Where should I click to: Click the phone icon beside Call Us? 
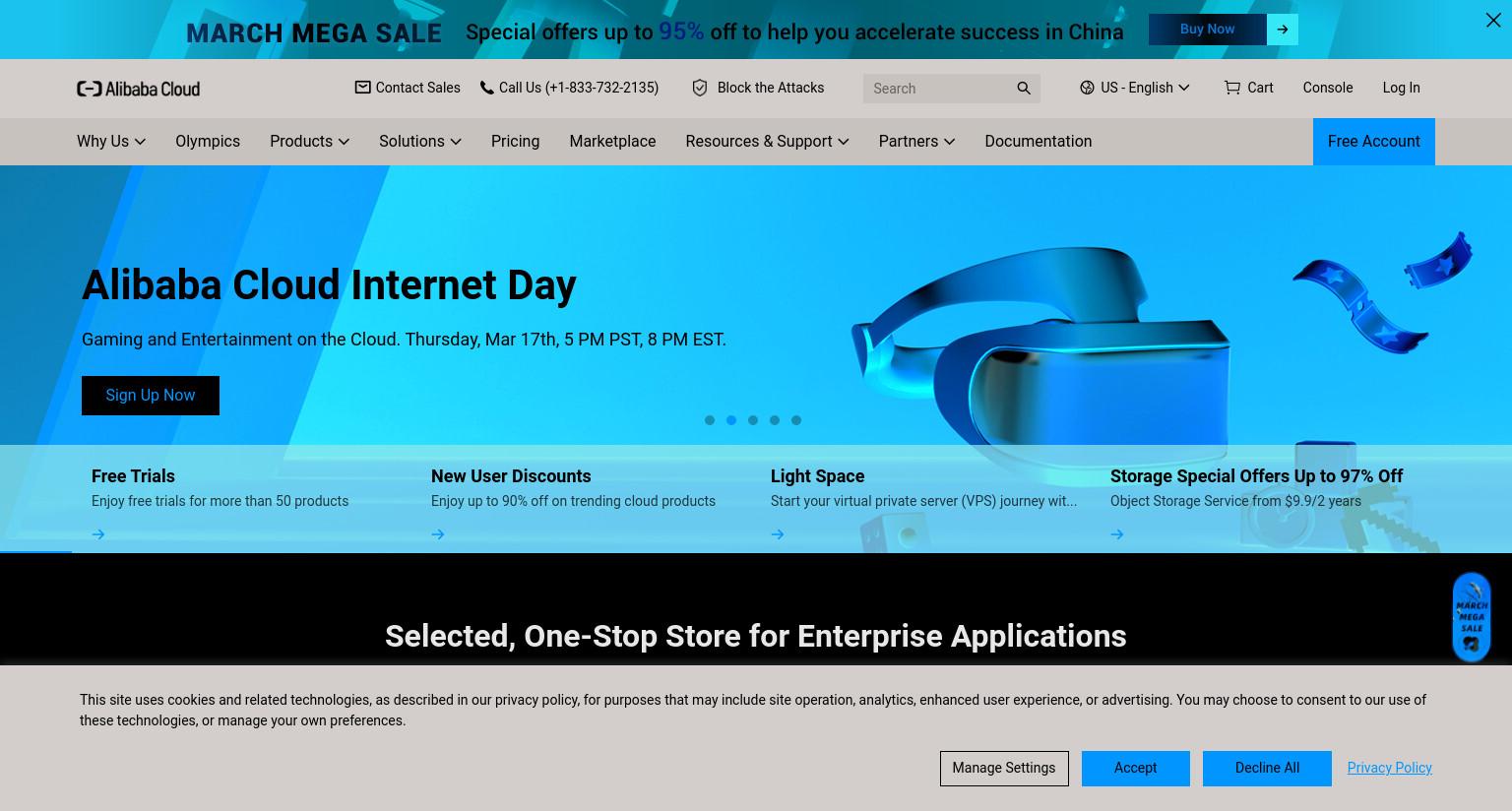(486, 88)
